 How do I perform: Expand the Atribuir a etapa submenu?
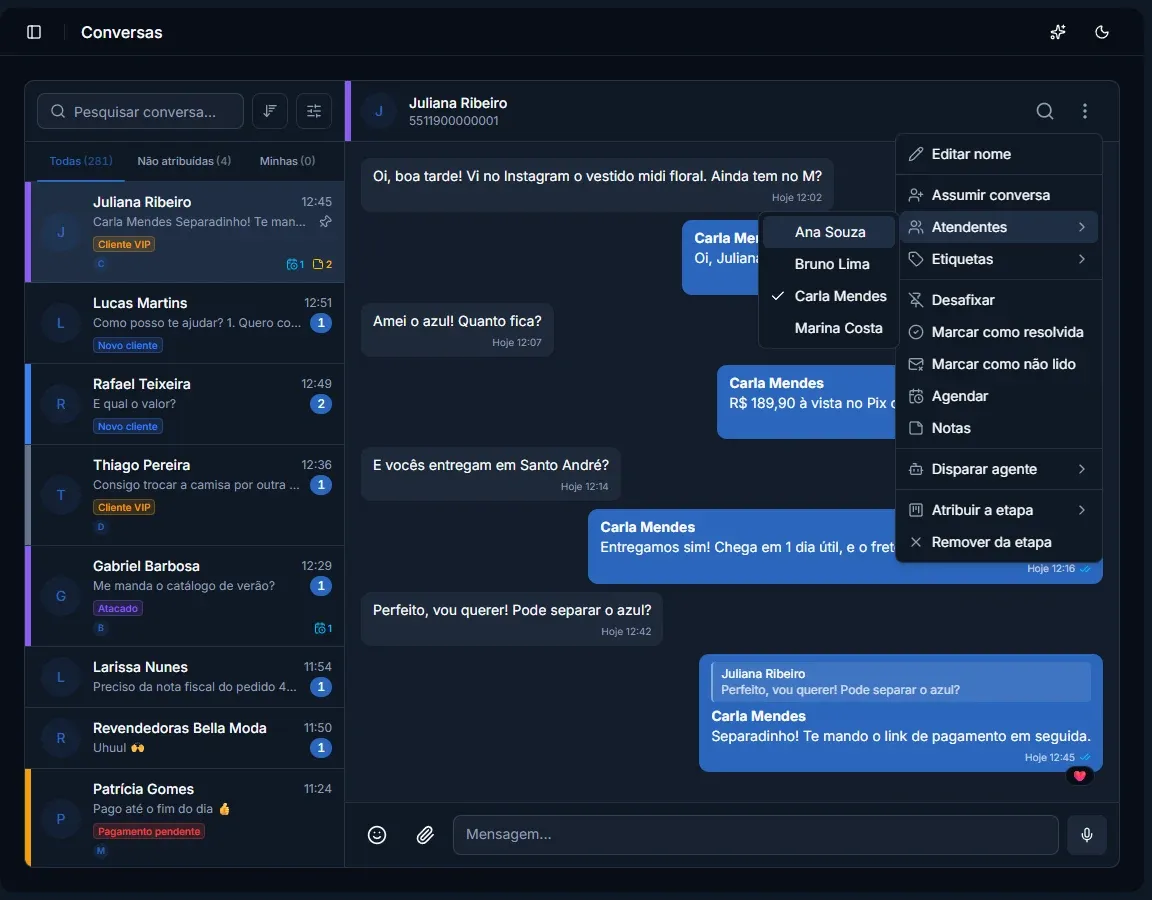point(998,510)
